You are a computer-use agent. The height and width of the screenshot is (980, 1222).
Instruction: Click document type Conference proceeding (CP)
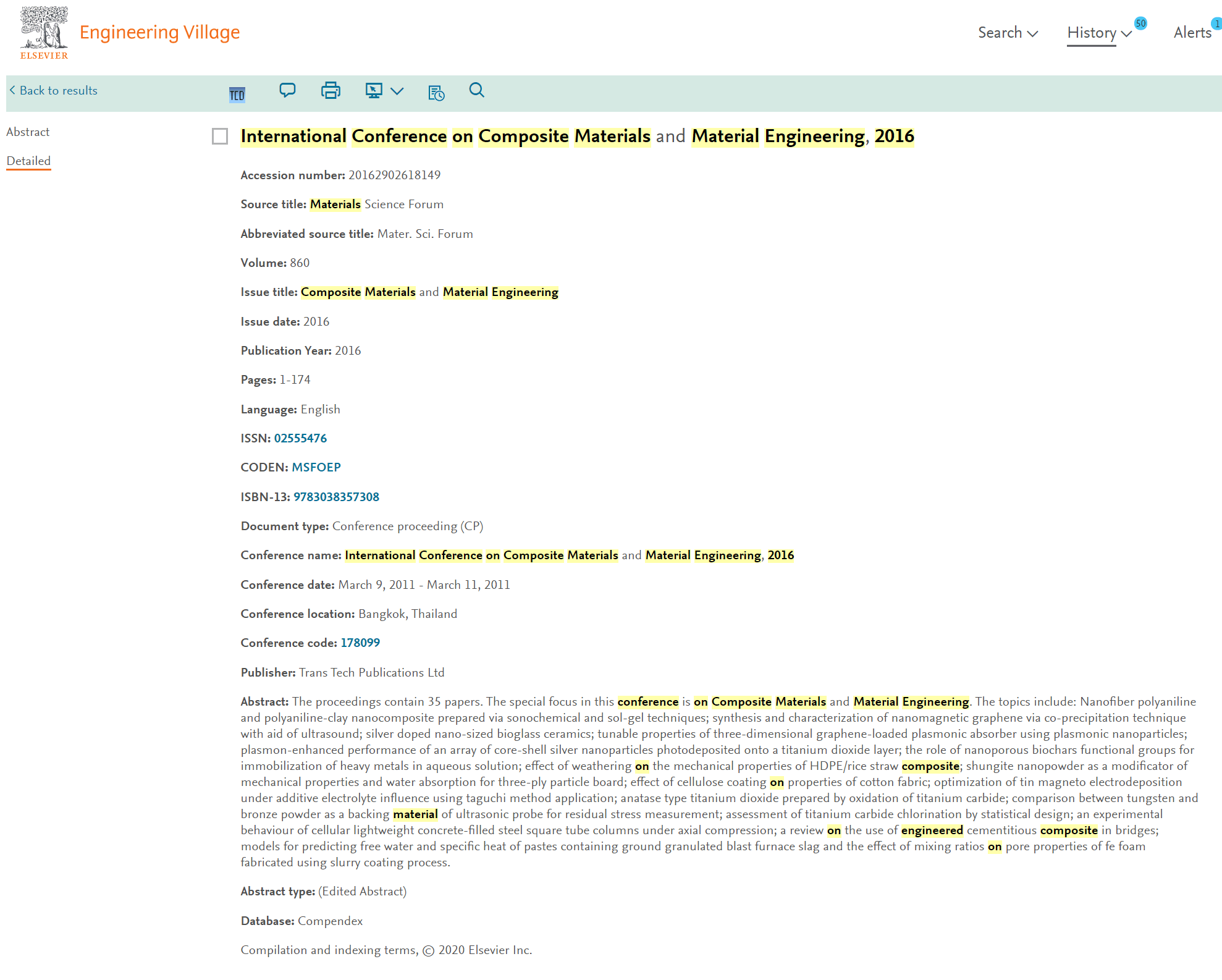(408, 526)
